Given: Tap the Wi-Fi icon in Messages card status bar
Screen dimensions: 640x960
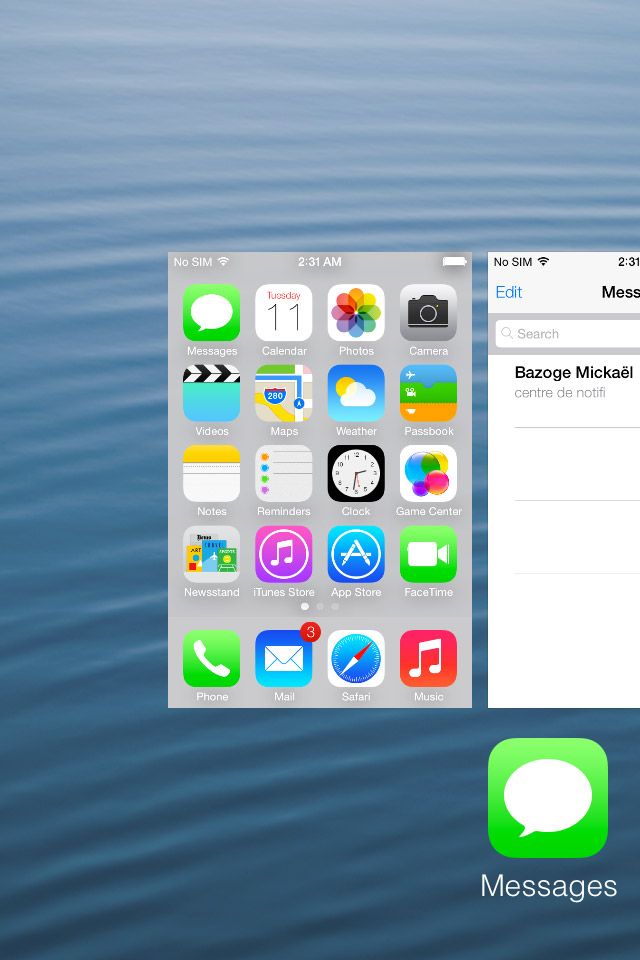Looking at the screenshot, I should pyautogui.click(x=543, y=261).
